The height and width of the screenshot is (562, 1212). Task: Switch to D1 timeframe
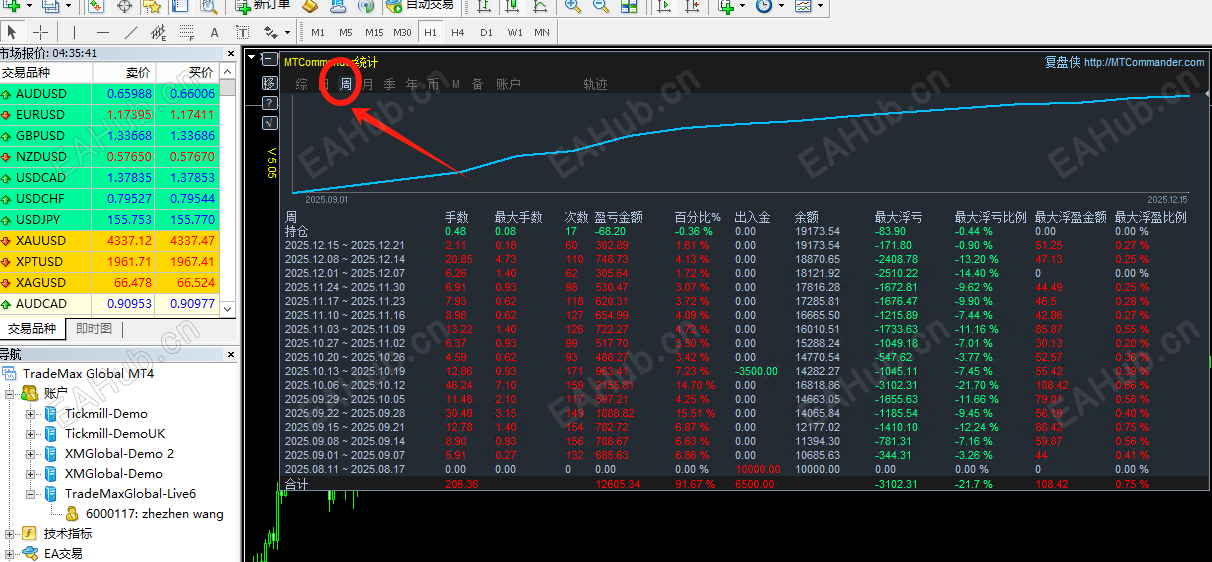coord(486,33)
